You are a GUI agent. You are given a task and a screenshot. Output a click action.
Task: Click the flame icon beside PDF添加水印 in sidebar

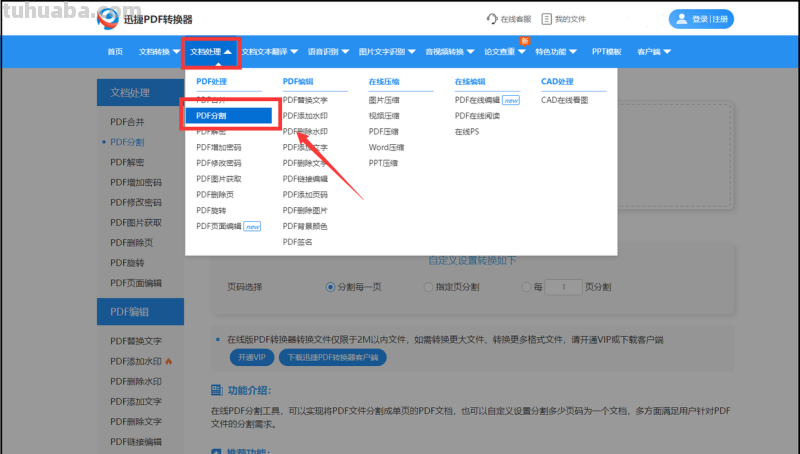click(168, 361)
